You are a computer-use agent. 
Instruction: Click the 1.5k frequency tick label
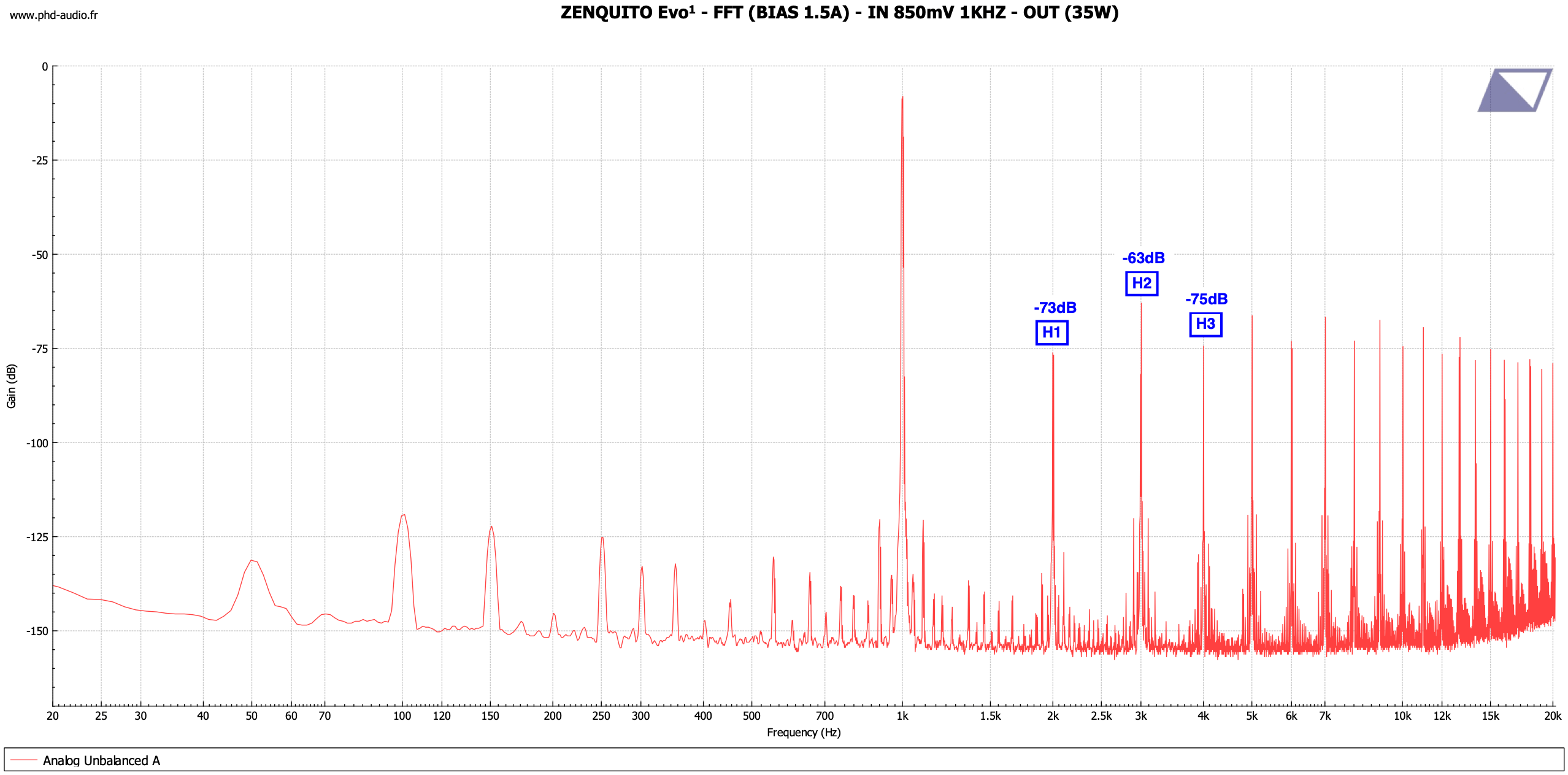[990, 715]
